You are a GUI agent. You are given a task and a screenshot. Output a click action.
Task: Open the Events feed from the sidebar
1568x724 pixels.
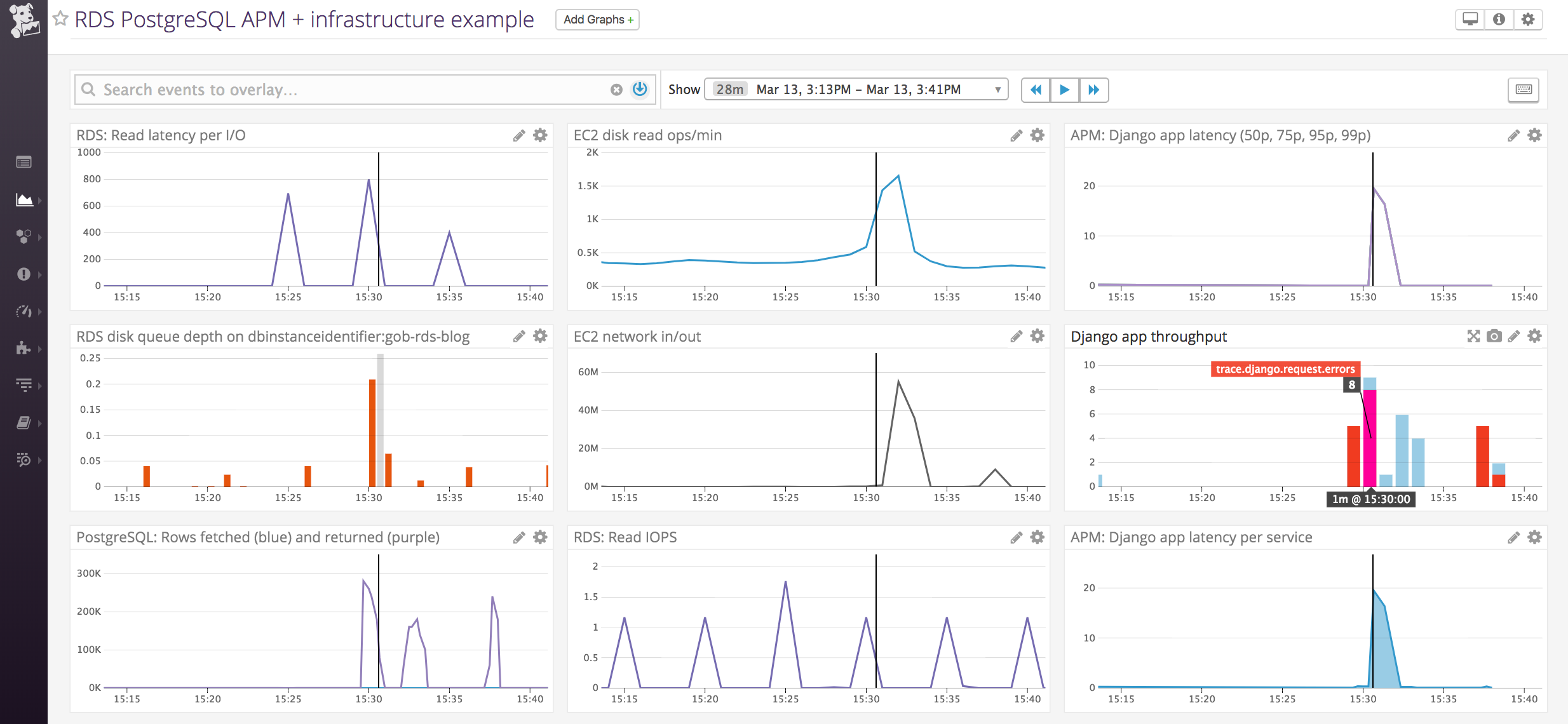point(24,162)
